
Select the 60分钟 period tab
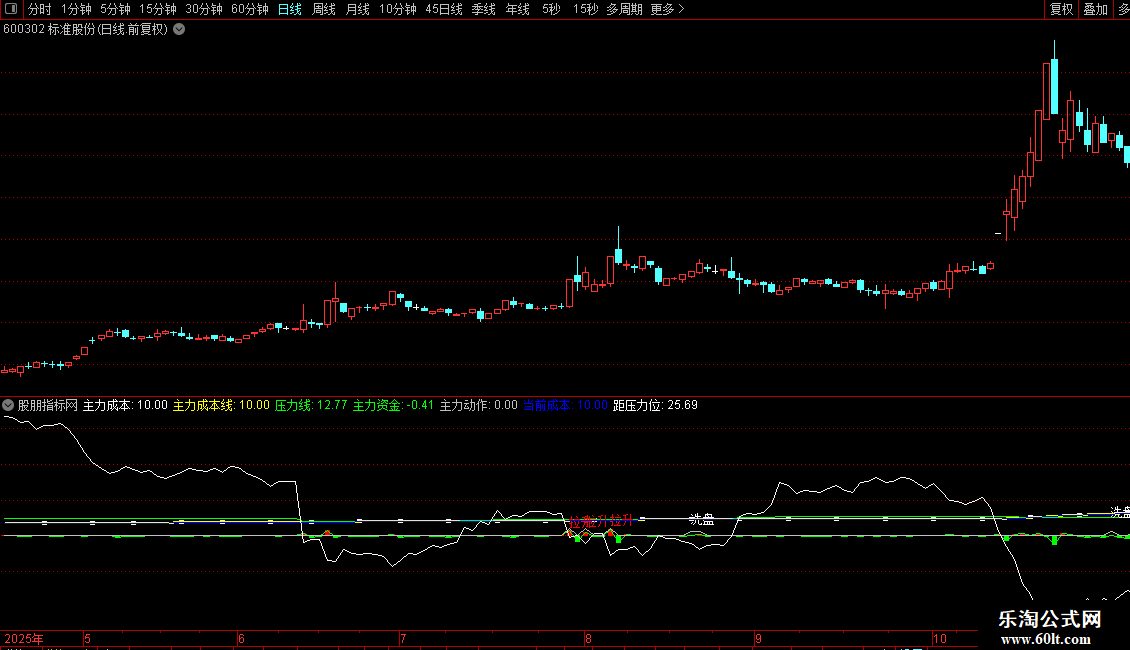(x=249, y=9)
